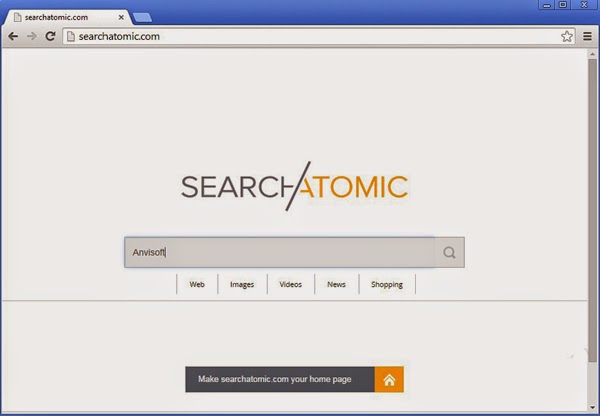Open a new tab
Image resolution: width=600 pixels, height=416 pixels.
(142, 18)
